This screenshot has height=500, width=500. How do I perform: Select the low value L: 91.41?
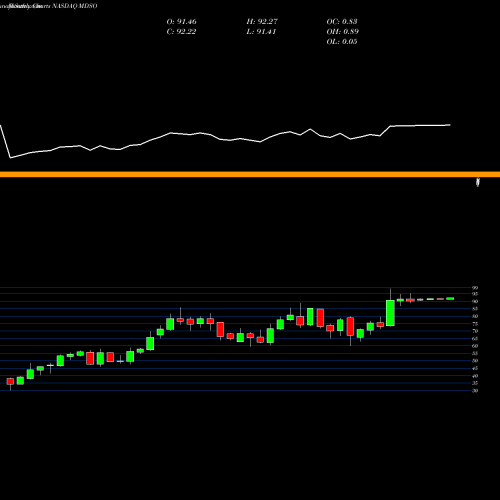click(x=261, y=32)
